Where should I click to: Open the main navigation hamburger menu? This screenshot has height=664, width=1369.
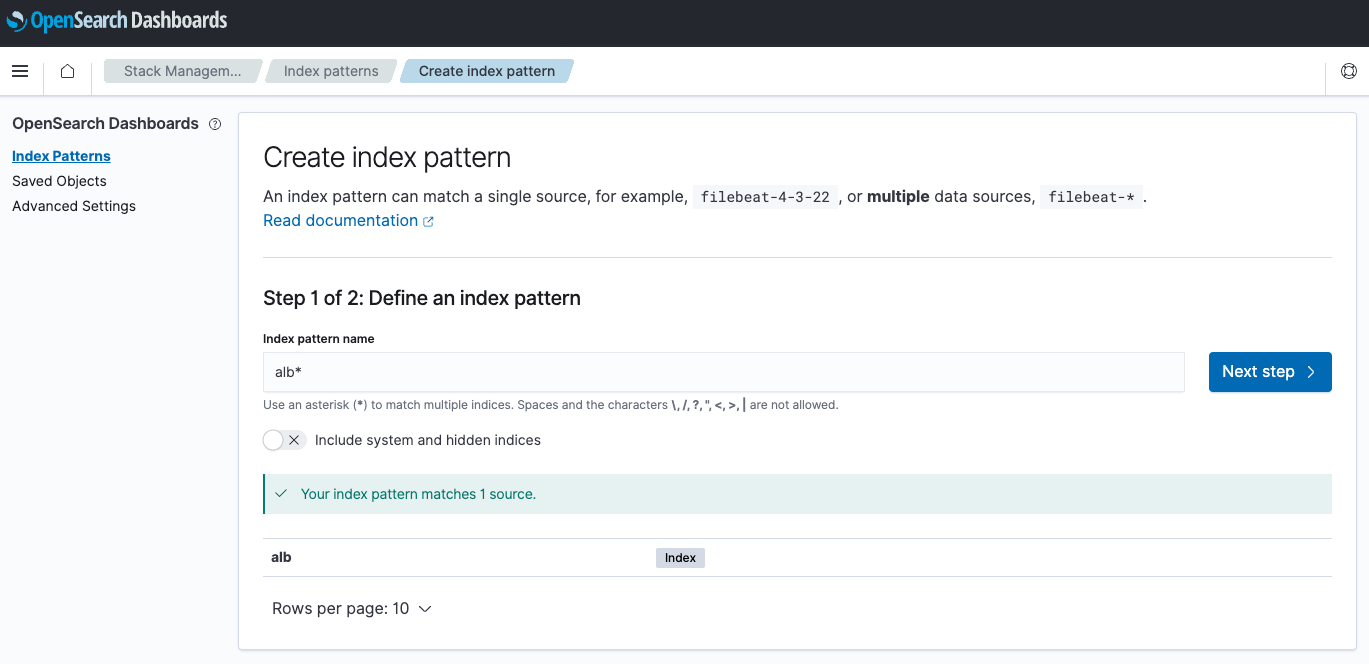tap(20, 71)
